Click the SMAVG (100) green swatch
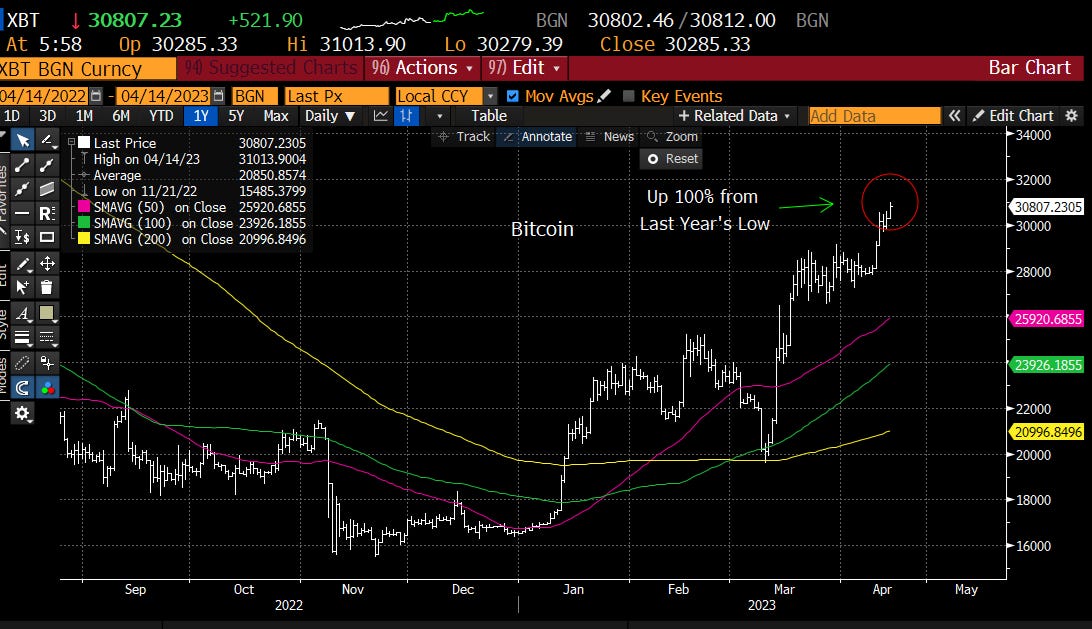This screenshot has height=629, width=1092. 84,223
